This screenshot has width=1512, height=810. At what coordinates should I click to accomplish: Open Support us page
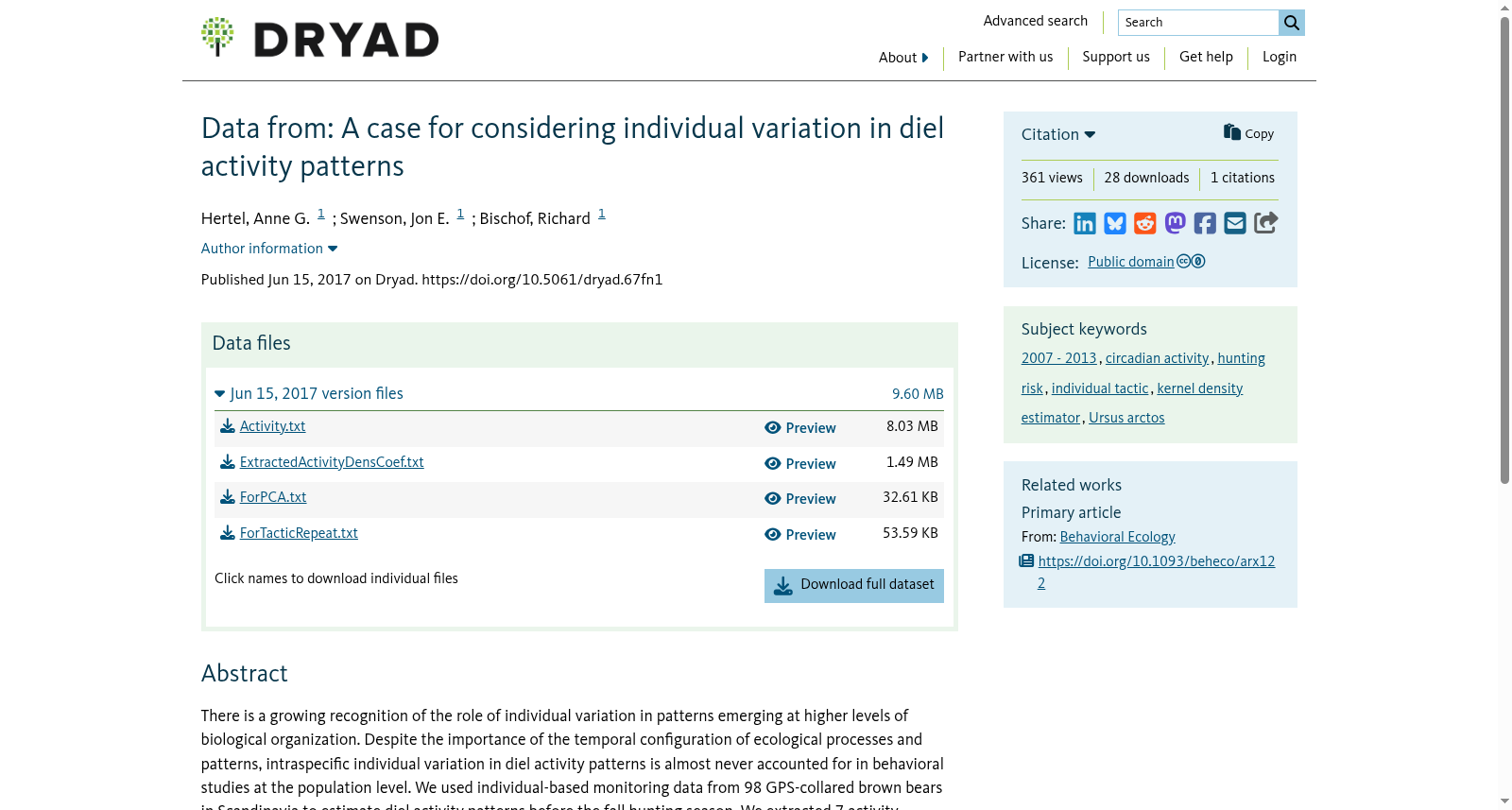1116,57
